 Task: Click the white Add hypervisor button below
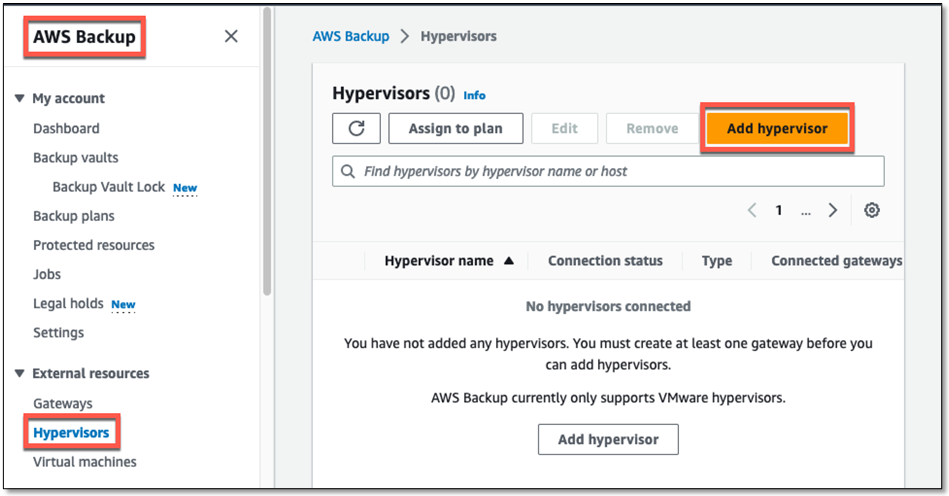pyautogui.click(x=608, y=439)
